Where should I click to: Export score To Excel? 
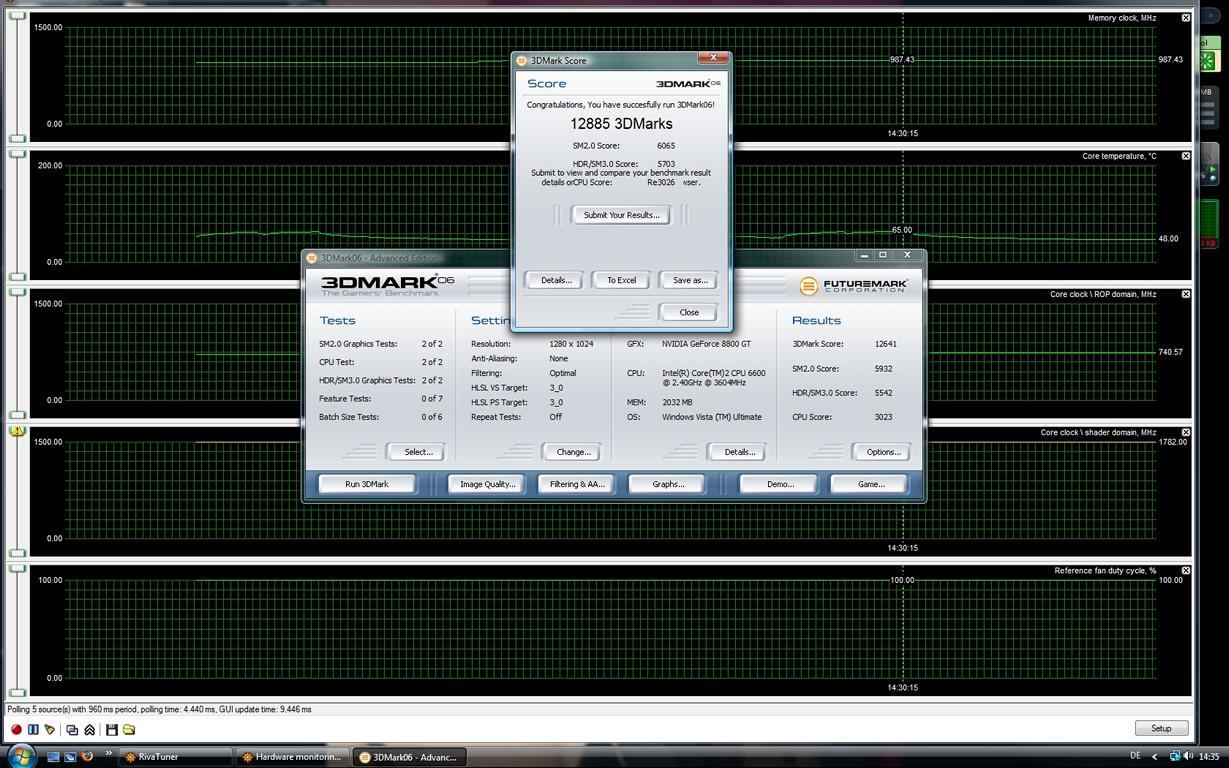coord(621,280)
